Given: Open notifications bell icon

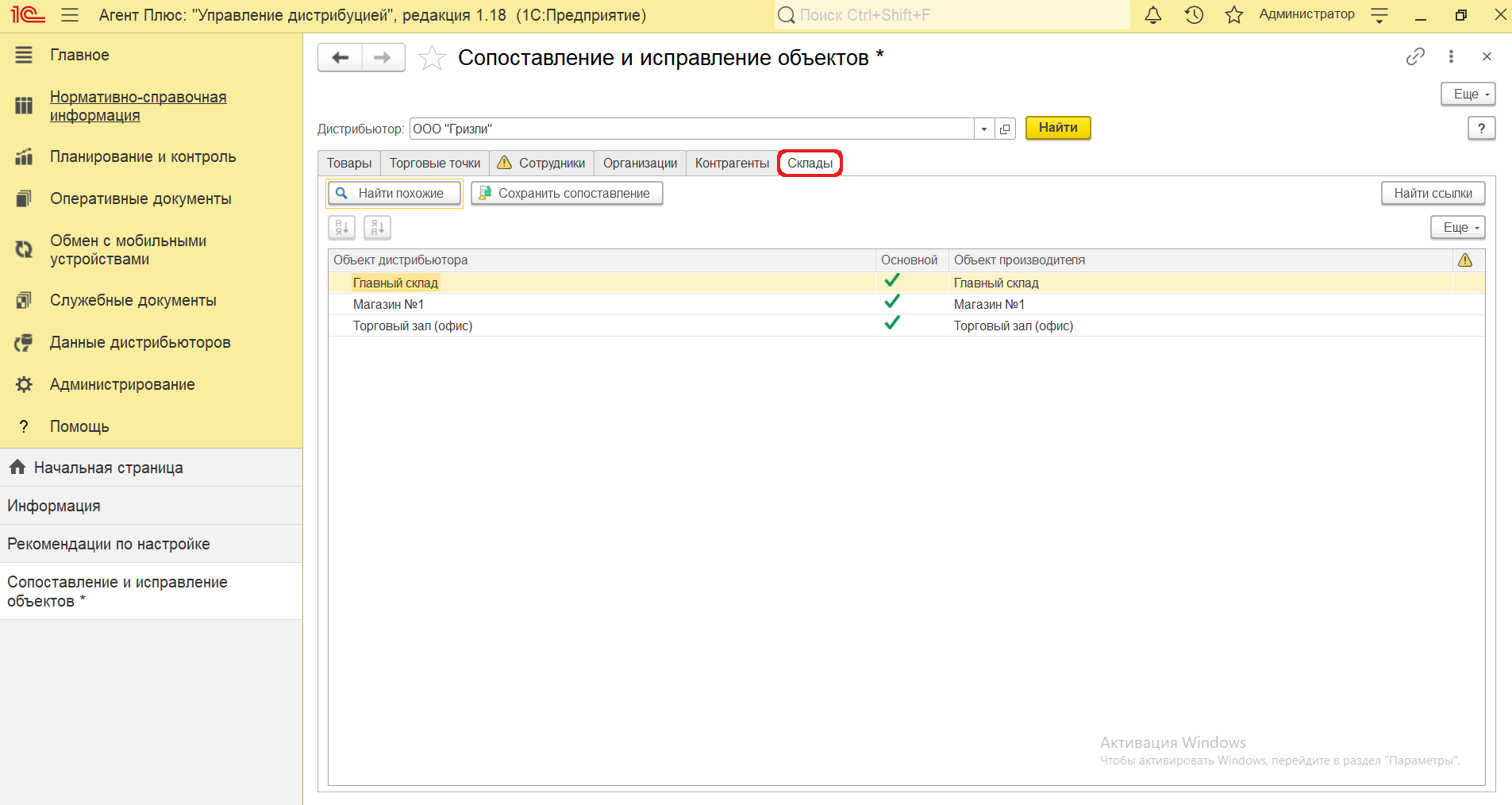Looking at the screenshot, I should point(1153,15).
